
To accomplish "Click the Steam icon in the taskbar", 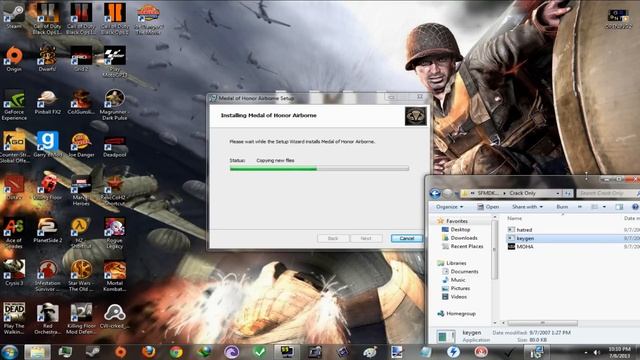I will [x=93, y=351].
